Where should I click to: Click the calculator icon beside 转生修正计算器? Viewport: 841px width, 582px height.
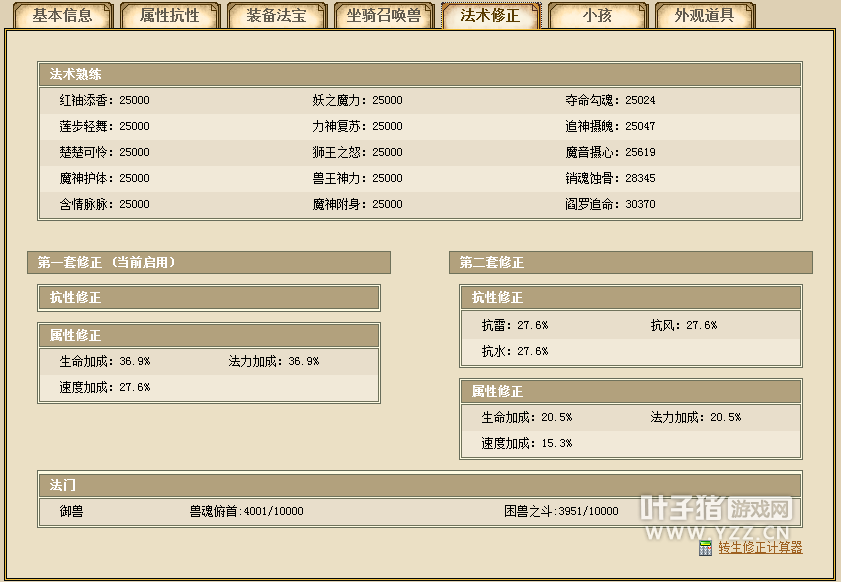705,548
